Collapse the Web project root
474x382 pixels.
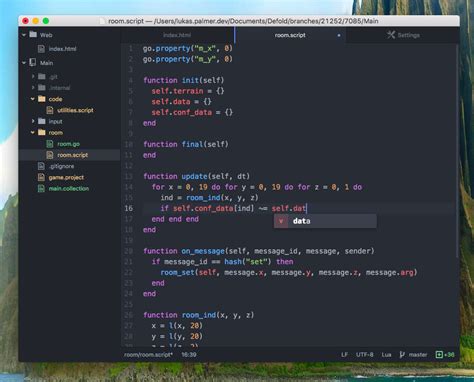[x=24, y=35]
